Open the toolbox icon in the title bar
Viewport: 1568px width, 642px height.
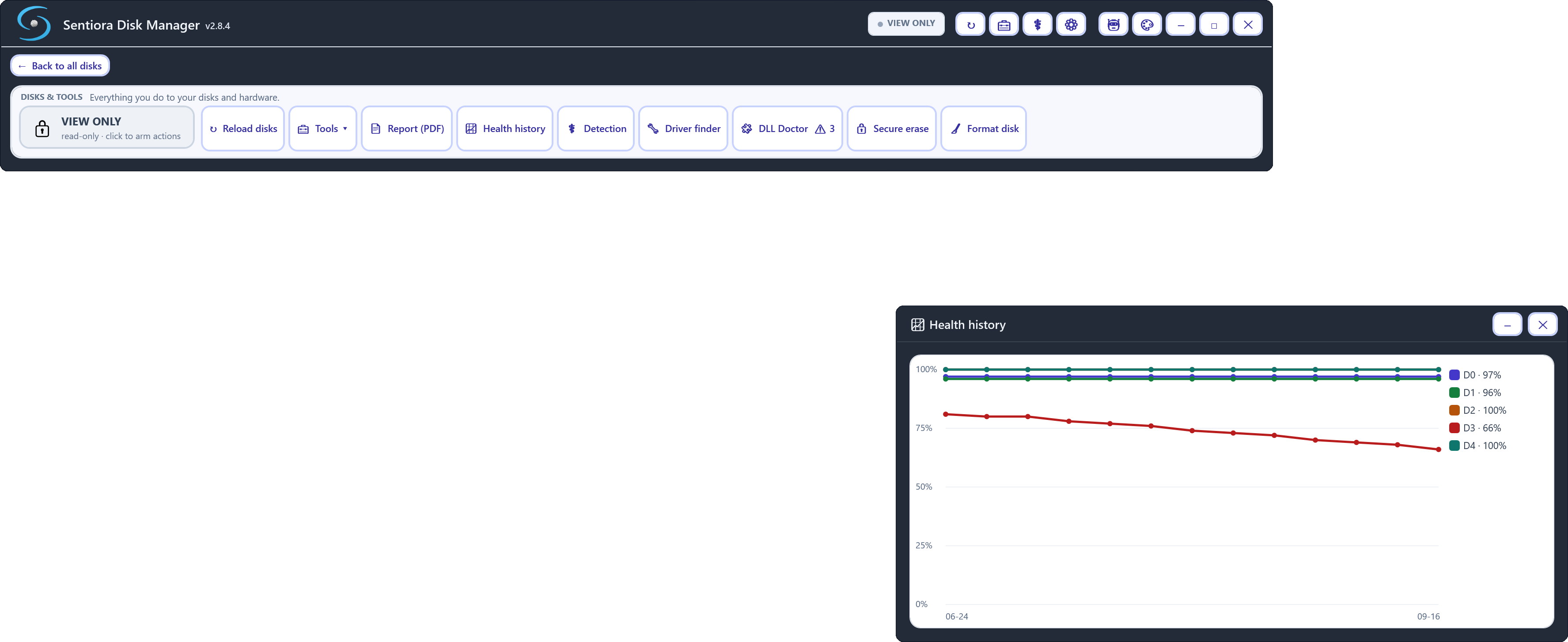pos(1004,25)
